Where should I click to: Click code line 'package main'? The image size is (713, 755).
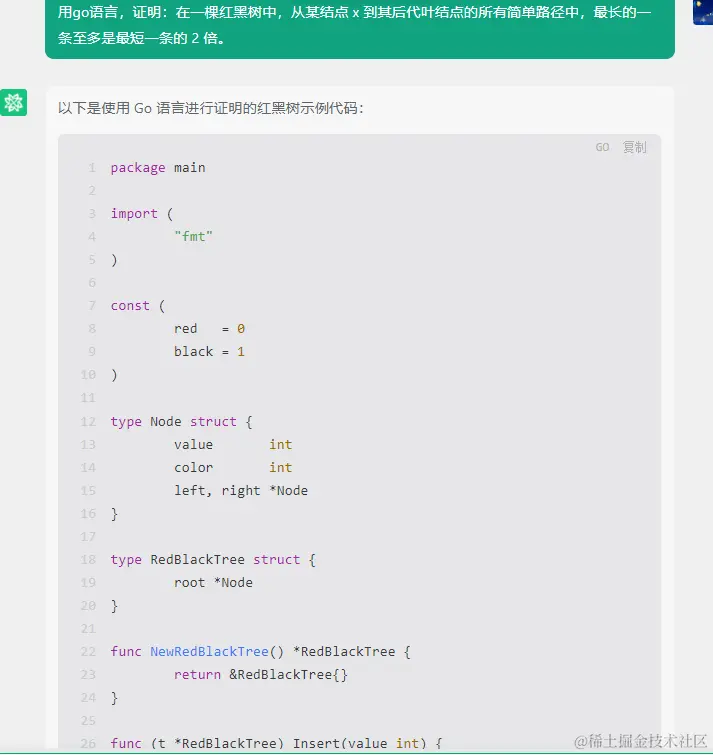[x=158, y=168]
